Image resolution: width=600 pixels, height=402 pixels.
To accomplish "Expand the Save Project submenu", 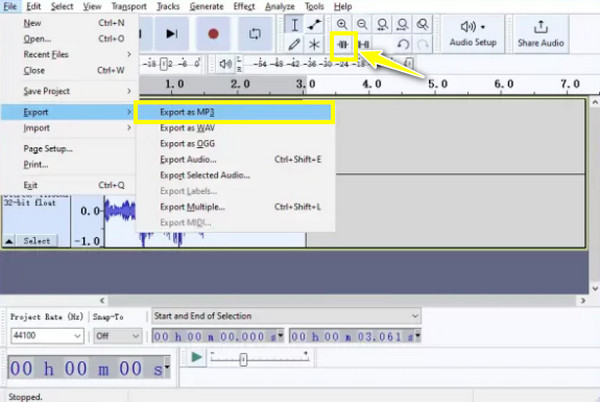I will 69,91.
